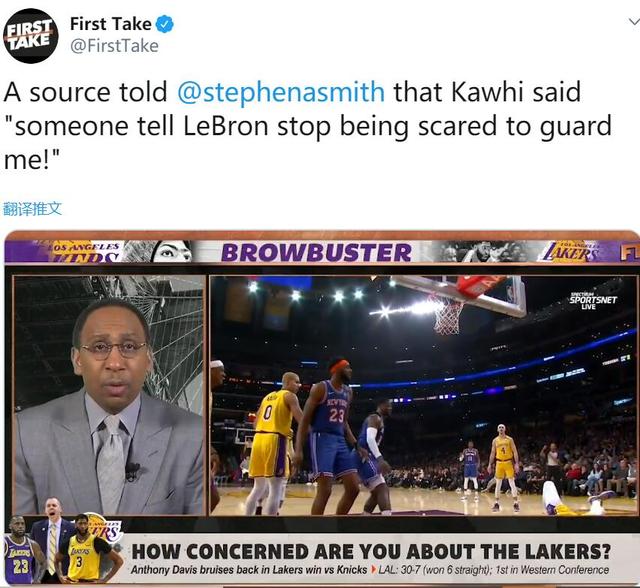Open the @FirstTake handle link
This screenshot has height=588, width=640.
pyautogui.click(x=114, y=46)
